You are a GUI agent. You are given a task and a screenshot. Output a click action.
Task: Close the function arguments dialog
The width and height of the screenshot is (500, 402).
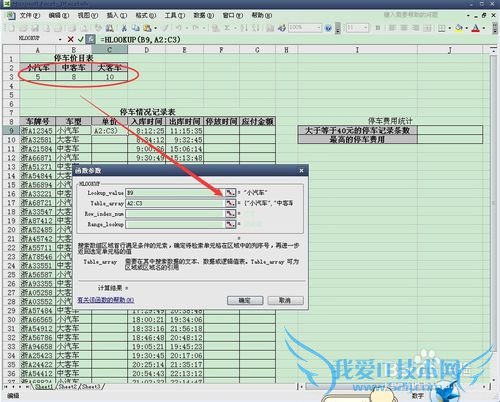tap(301, 170)
